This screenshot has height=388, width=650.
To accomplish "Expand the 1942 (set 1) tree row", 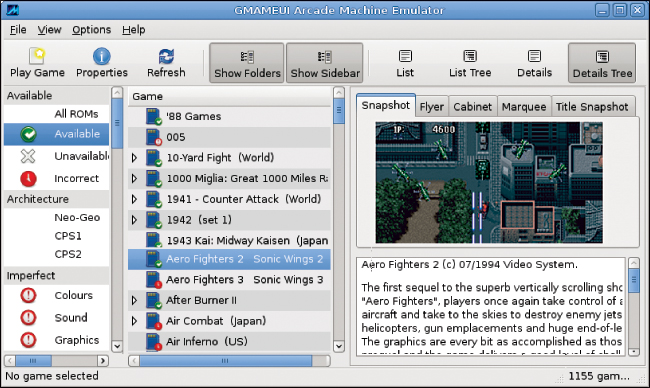I will (134, 220).
